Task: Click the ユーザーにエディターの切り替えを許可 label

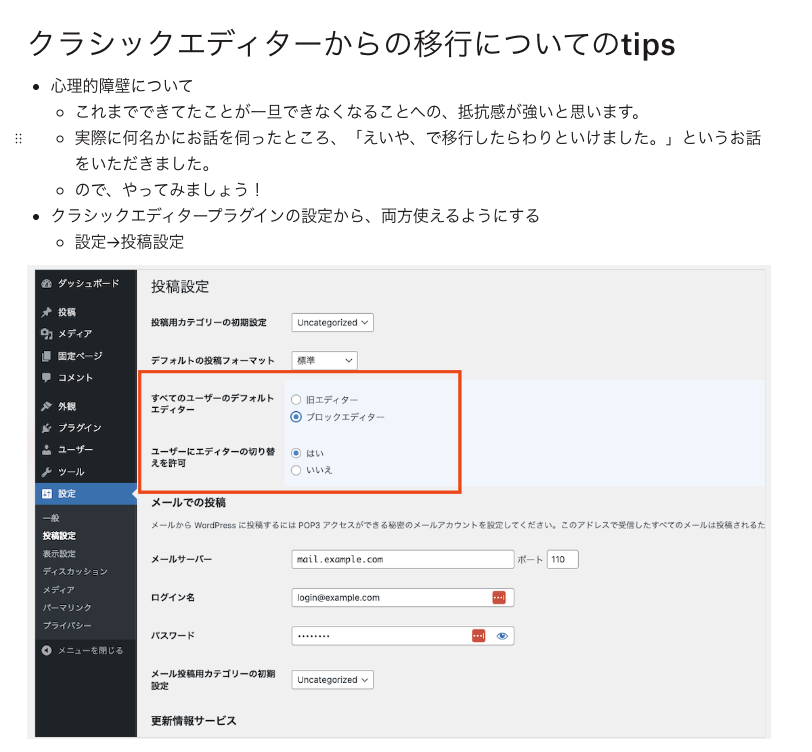Action: [x=213, y=457]
